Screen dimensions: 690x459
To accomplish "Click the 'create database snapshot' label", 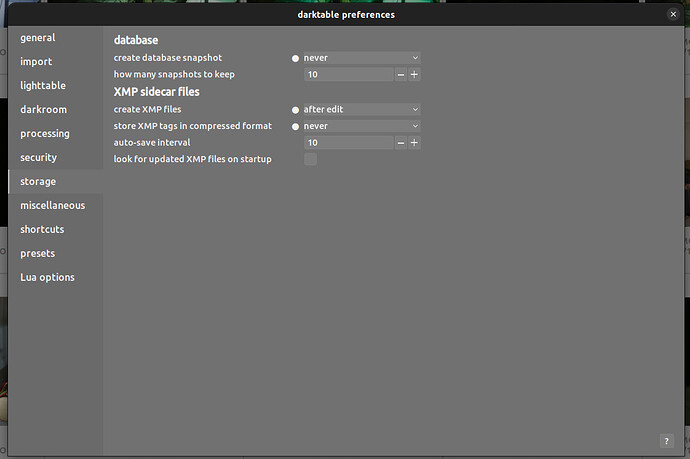I will coord(168,58).
